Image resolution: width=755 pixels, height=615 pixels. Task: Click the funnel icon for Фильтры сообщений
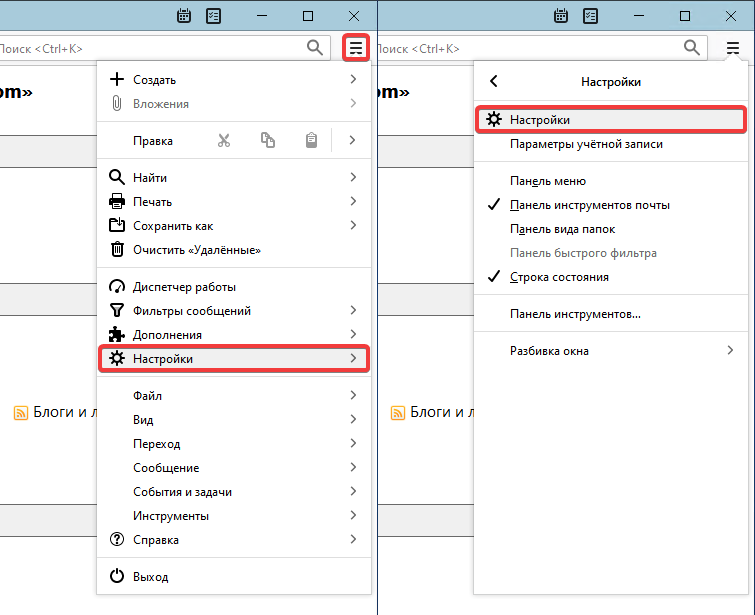tap(117, 311)
